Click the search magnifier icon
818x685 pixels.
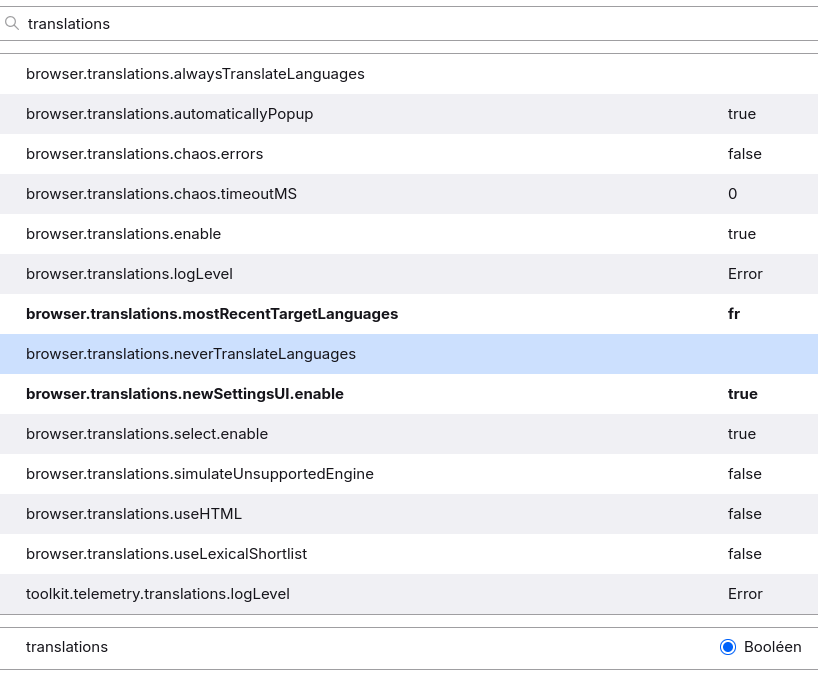pos(12,23)
